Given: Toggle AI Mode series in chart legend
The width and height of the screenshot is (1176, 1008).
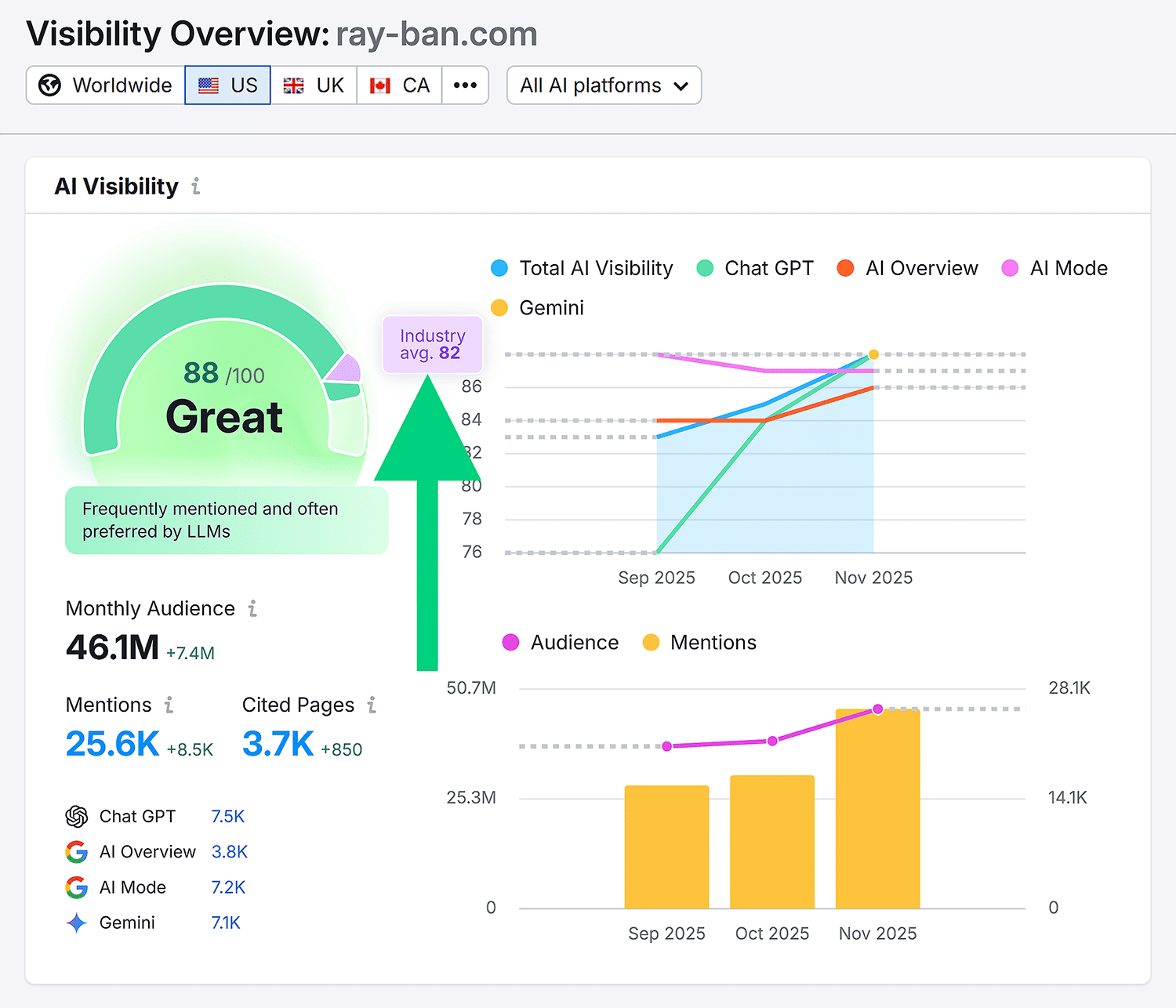Looking at the screenshot, I should 1054,268.
